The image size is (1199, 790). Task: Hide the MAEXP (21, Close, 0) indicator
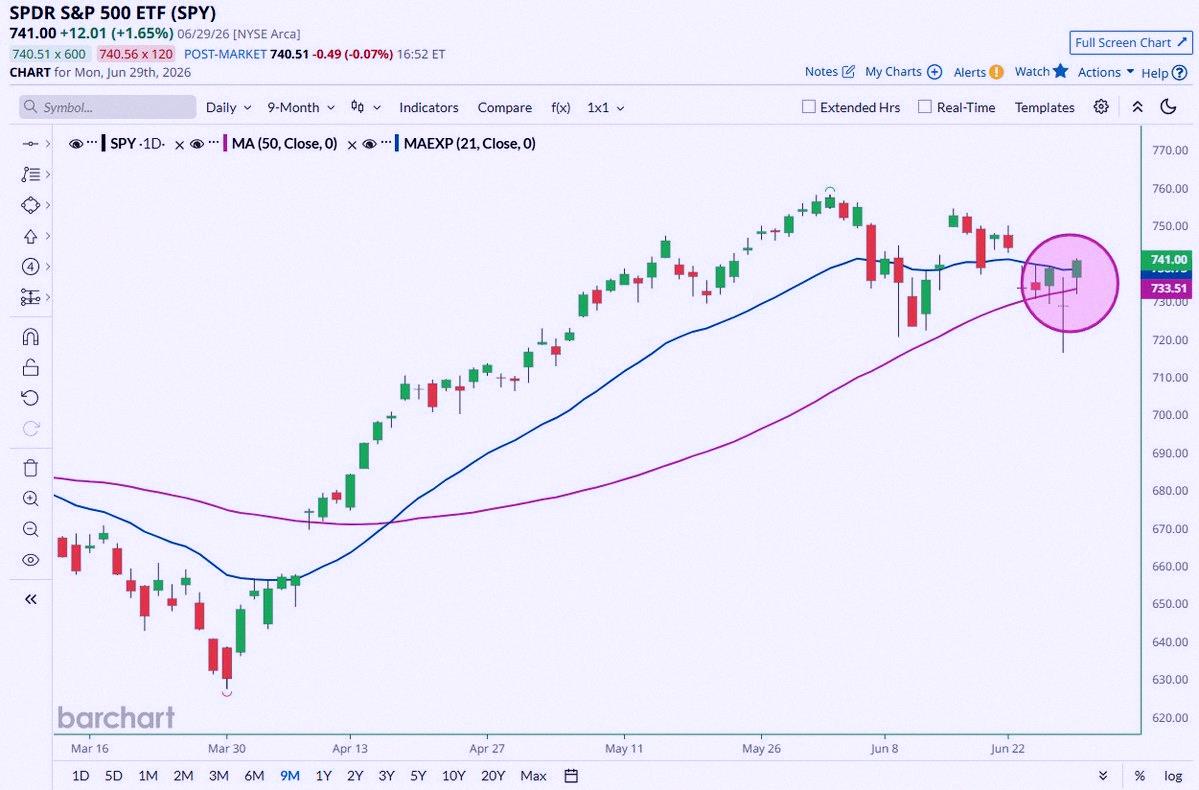pos(369,144)
